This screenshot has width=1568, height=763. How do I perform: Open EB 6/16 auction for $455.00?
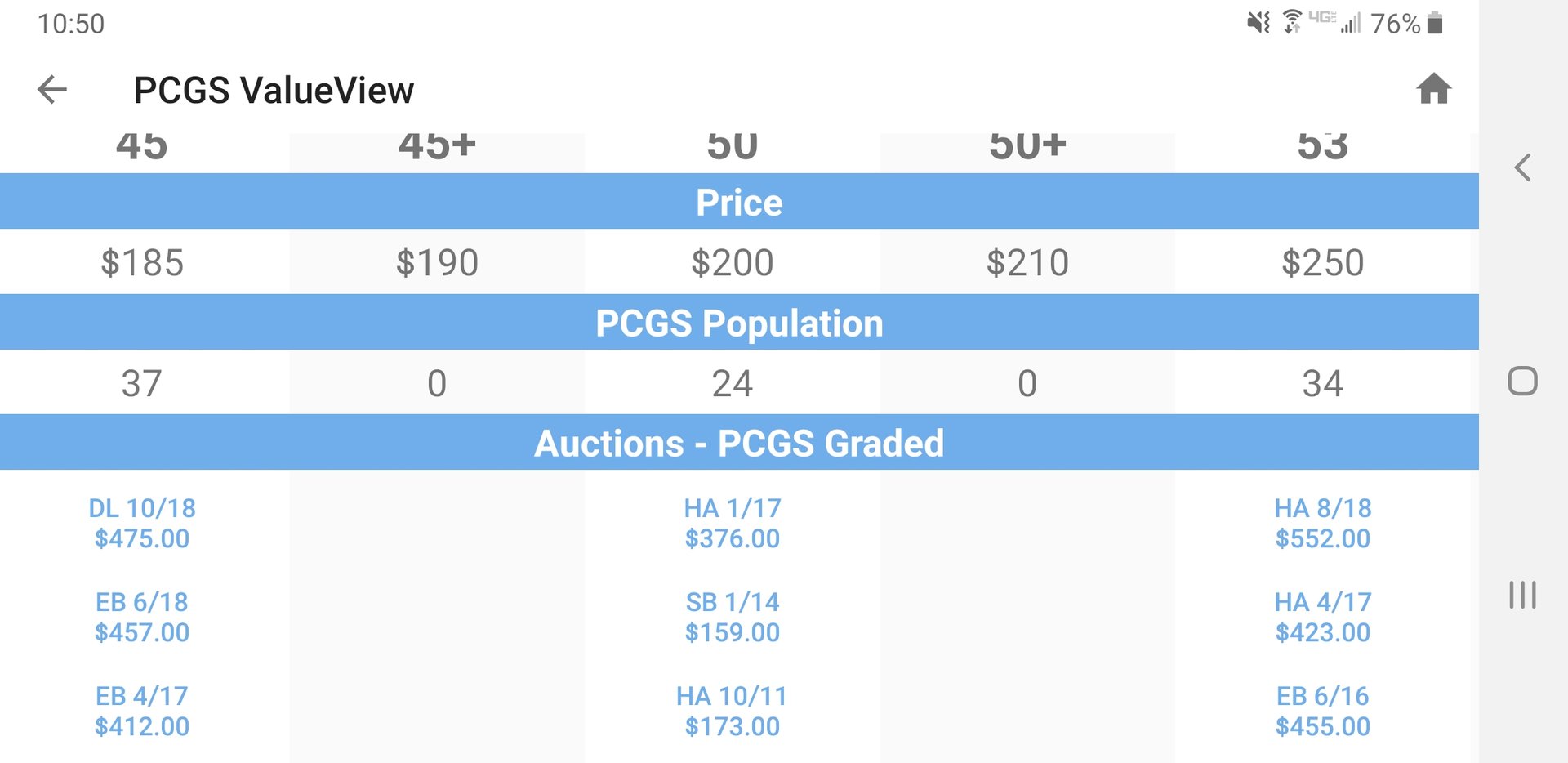pos(1323,712)
